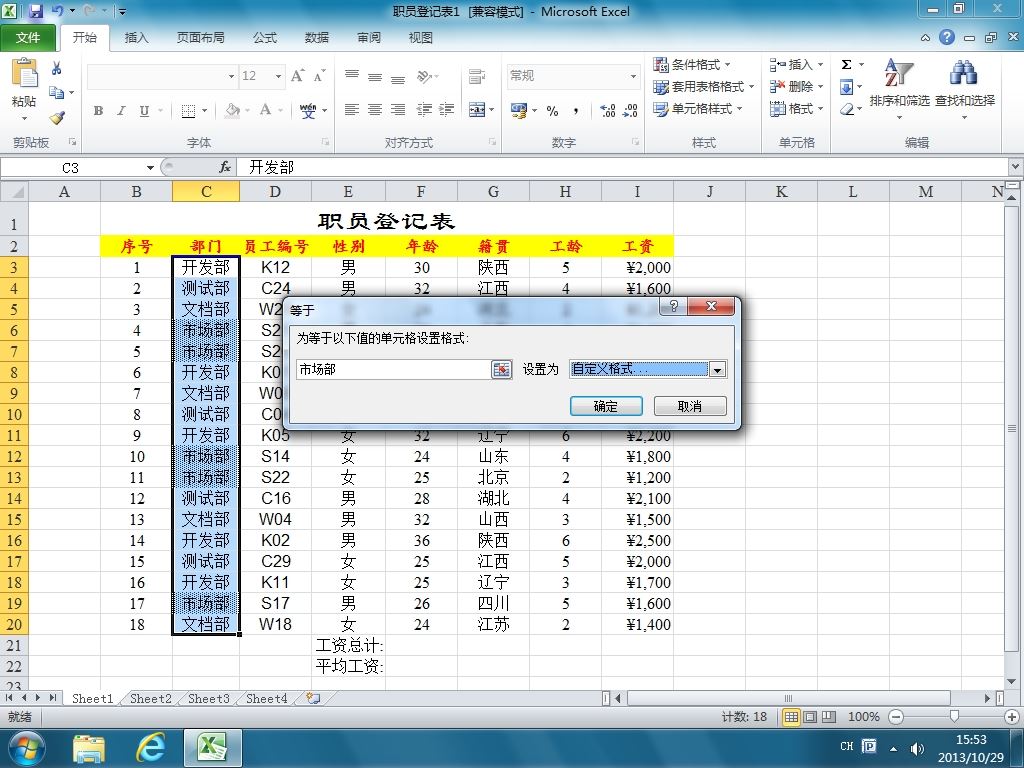Click the 市场部 value input field
This screenshot has height=768, width=1024.
click(x=392, y=370)
